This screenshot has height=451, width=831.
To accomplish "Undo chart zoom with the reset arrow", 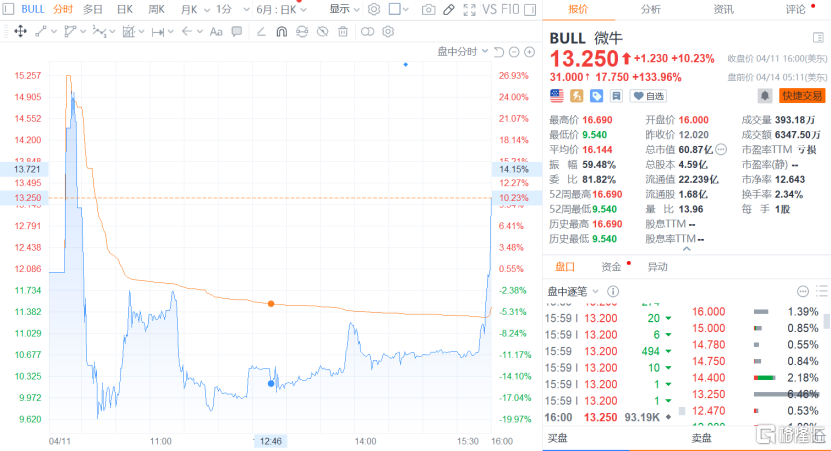I will click(x=499, y=52).
